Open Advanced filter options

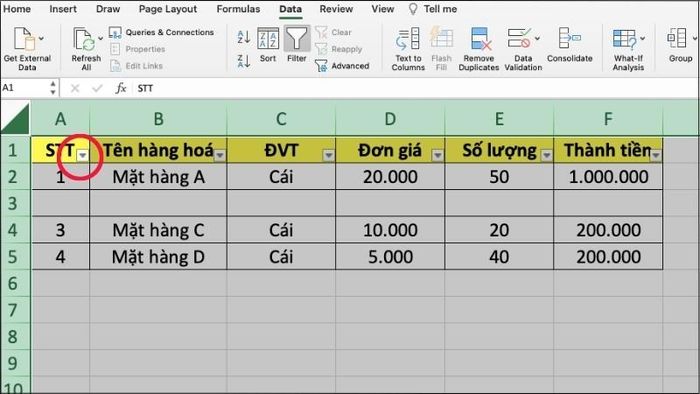click(x=342, y=66)
